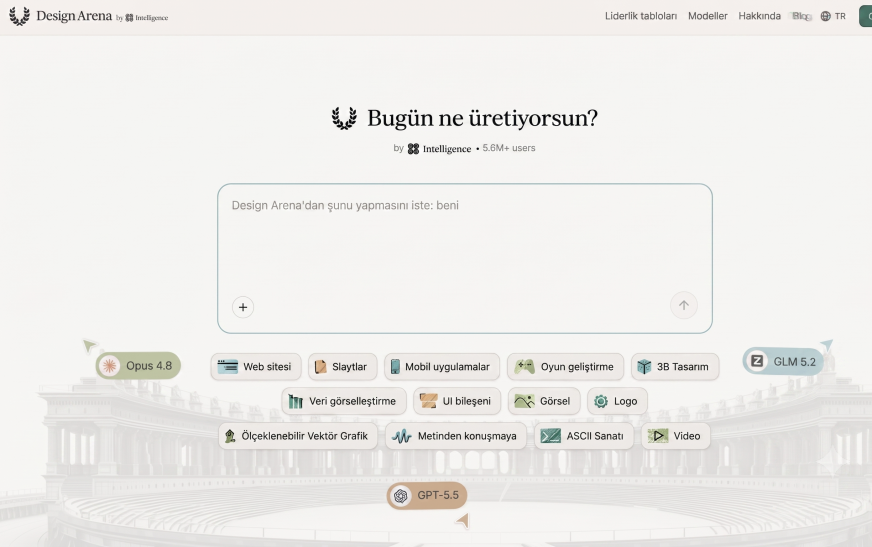Click the Opus 4.8 starburst icon

(x=110, y=366)
